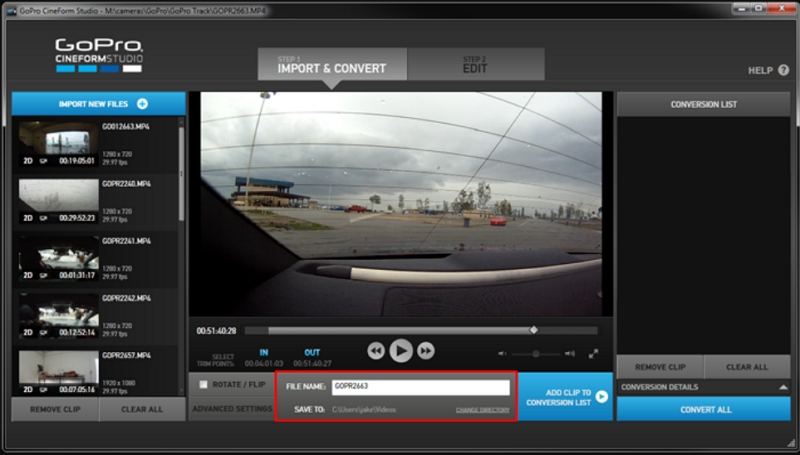This screenshot has width=800, height=455.
Task: Fast forward the video playback
Action: point(426,351)
